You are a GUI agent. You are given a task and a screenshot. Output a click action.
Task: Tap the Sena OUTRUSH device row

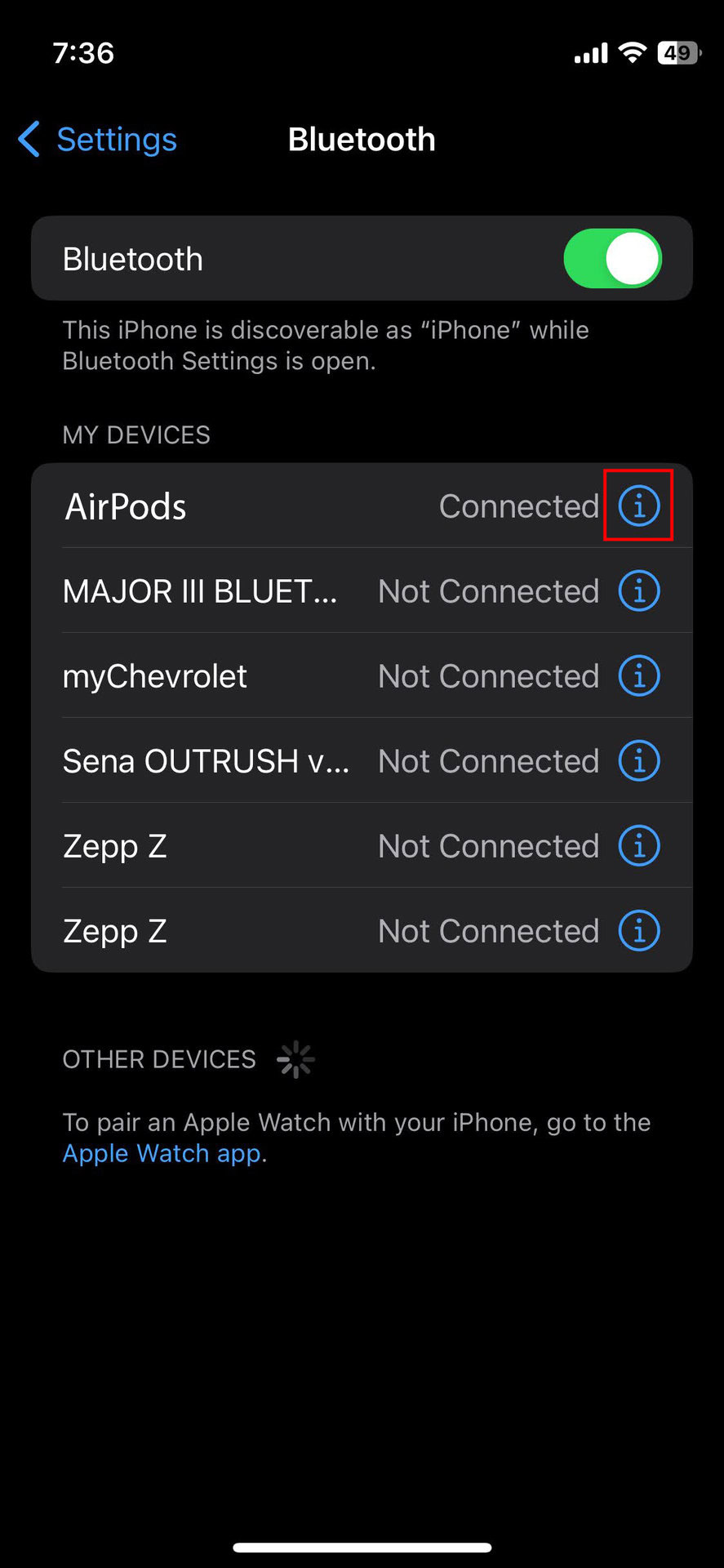(206, 761)
